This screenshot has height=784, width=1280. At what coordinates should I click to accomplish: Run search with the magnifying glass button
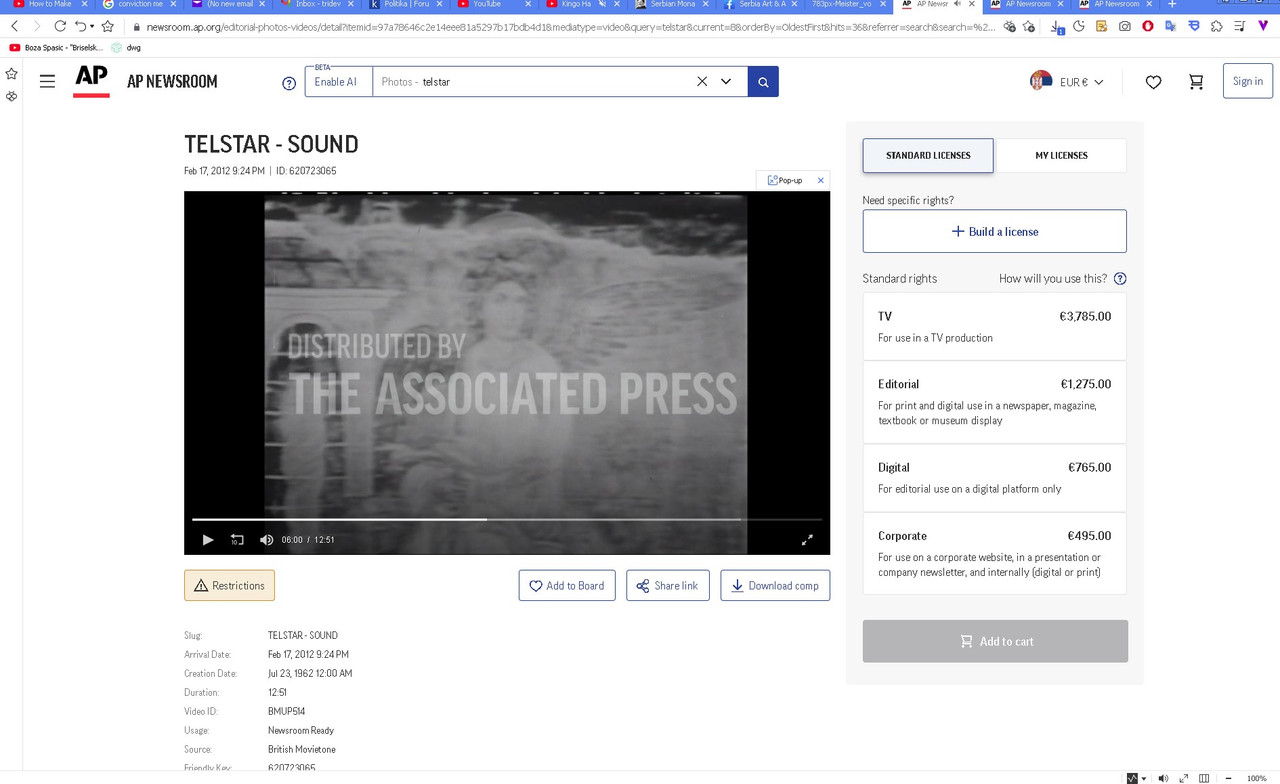(763, 81)
